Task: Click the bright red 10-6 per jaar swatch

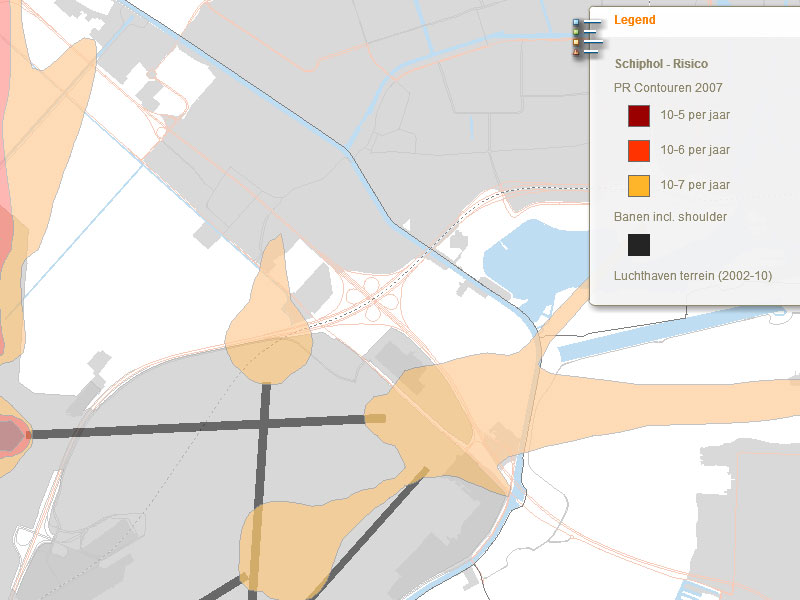Action: click(639, 151)
